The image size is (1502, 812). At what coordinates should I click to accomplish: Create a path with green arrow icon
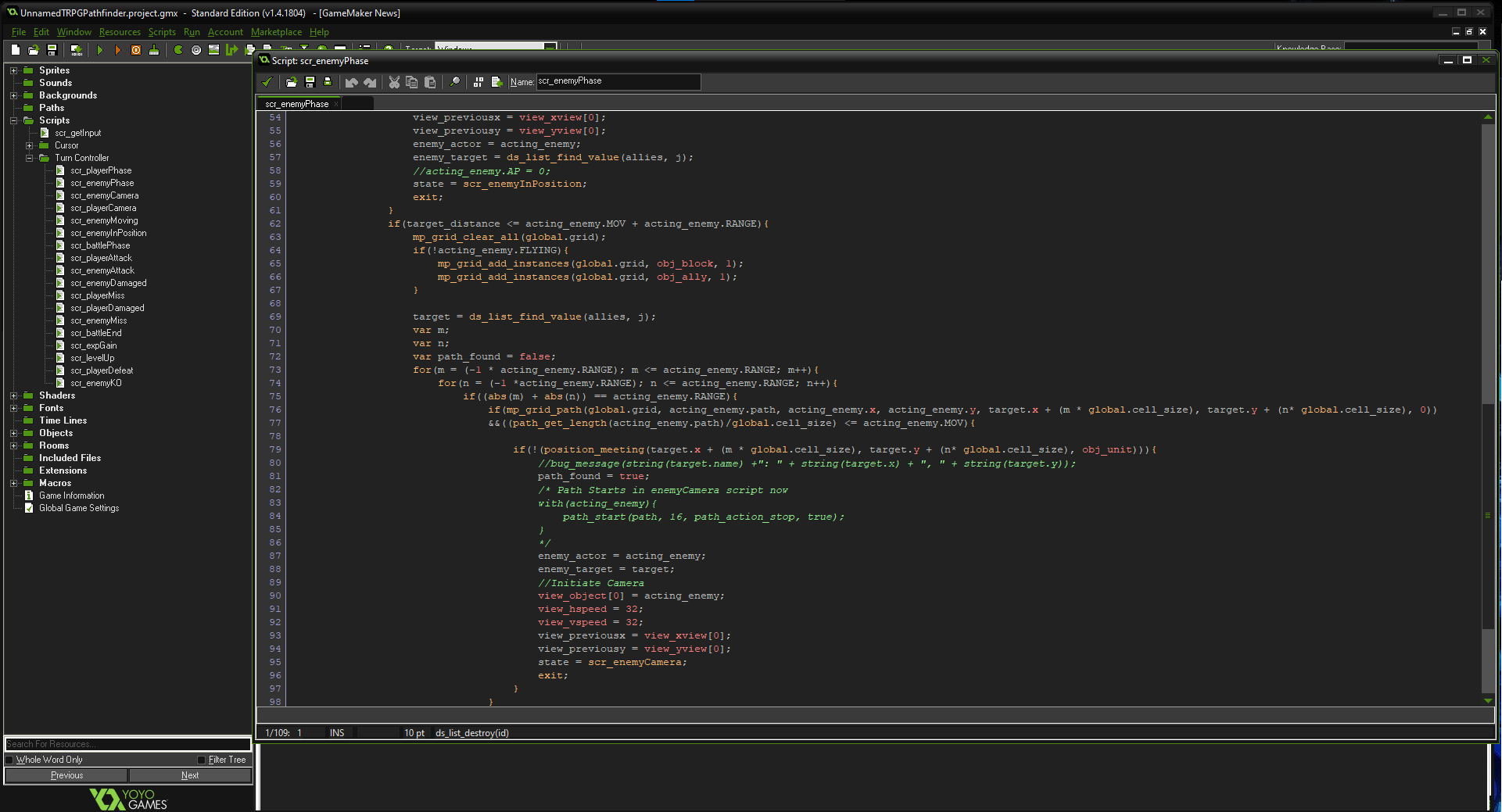point(232,50)
